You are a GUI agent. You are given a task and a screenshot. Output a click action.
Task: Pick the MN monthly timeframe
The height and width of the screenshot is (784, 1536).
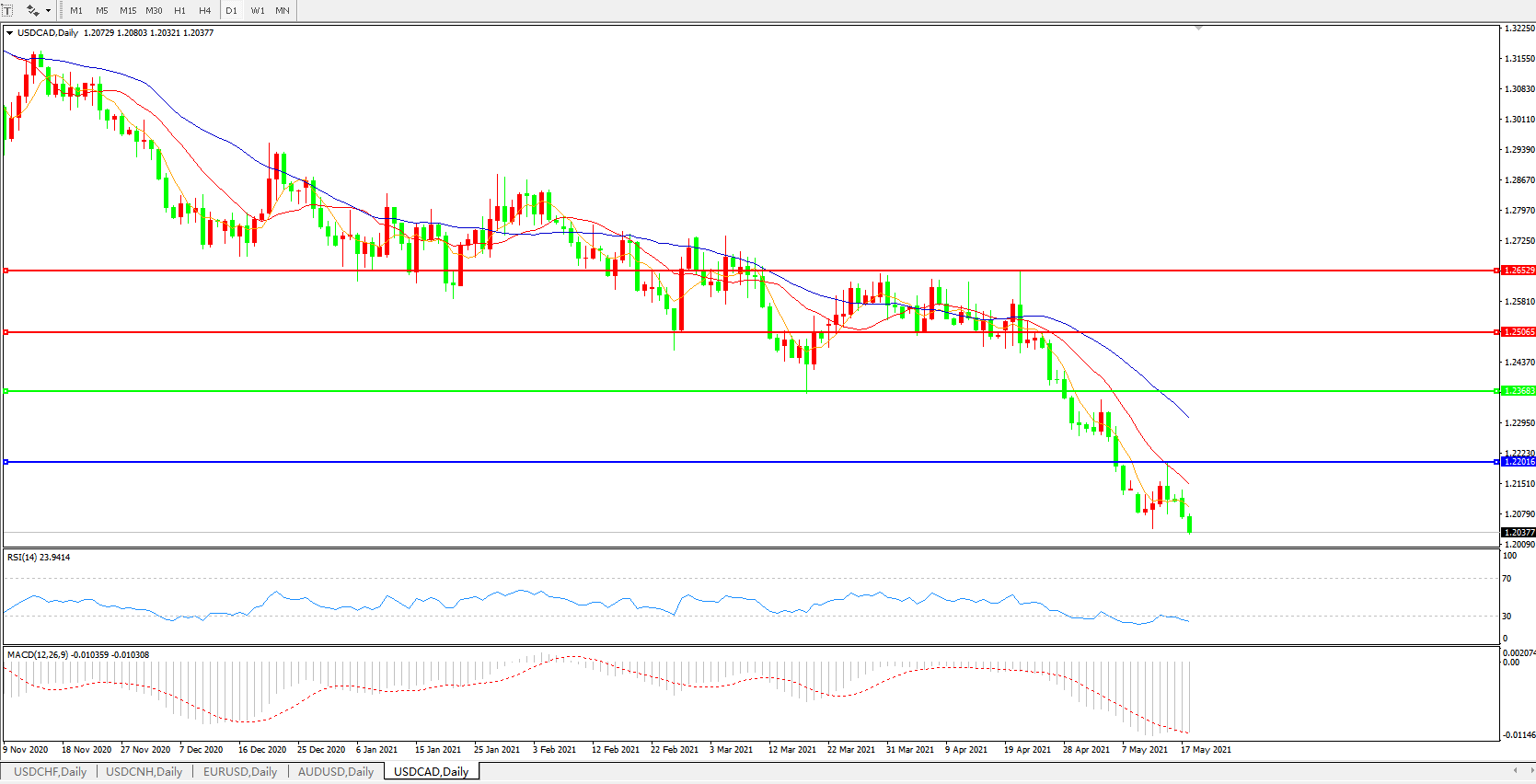coord(283,11)
